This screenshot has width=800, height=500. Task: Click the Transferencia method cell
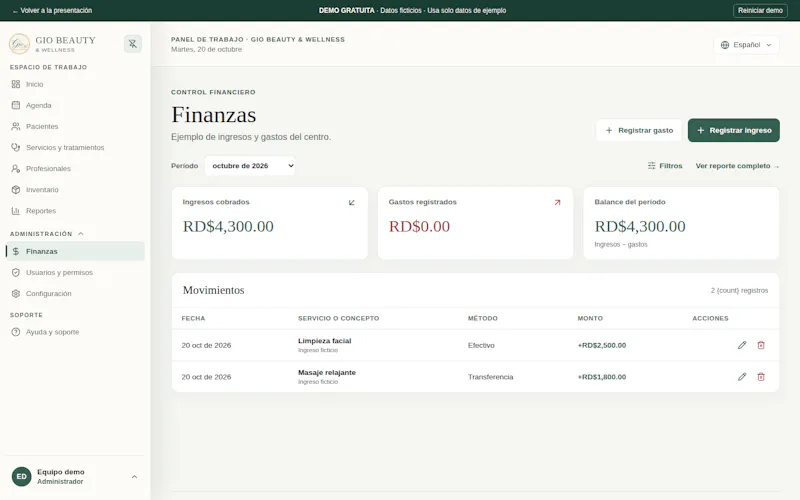490,377
